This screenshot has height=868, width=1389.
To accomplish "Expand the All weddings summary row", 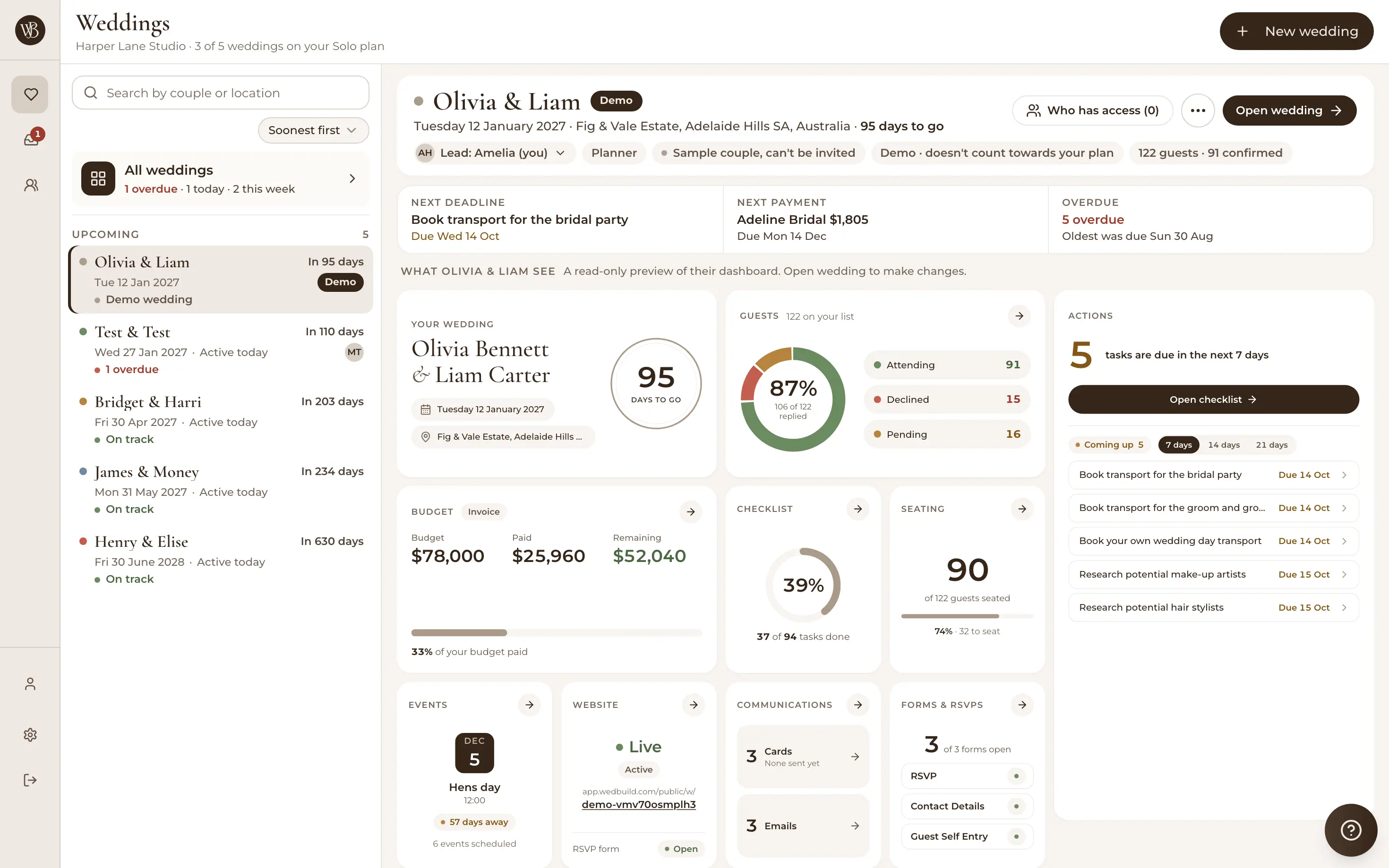I will [x=221, y=179].
